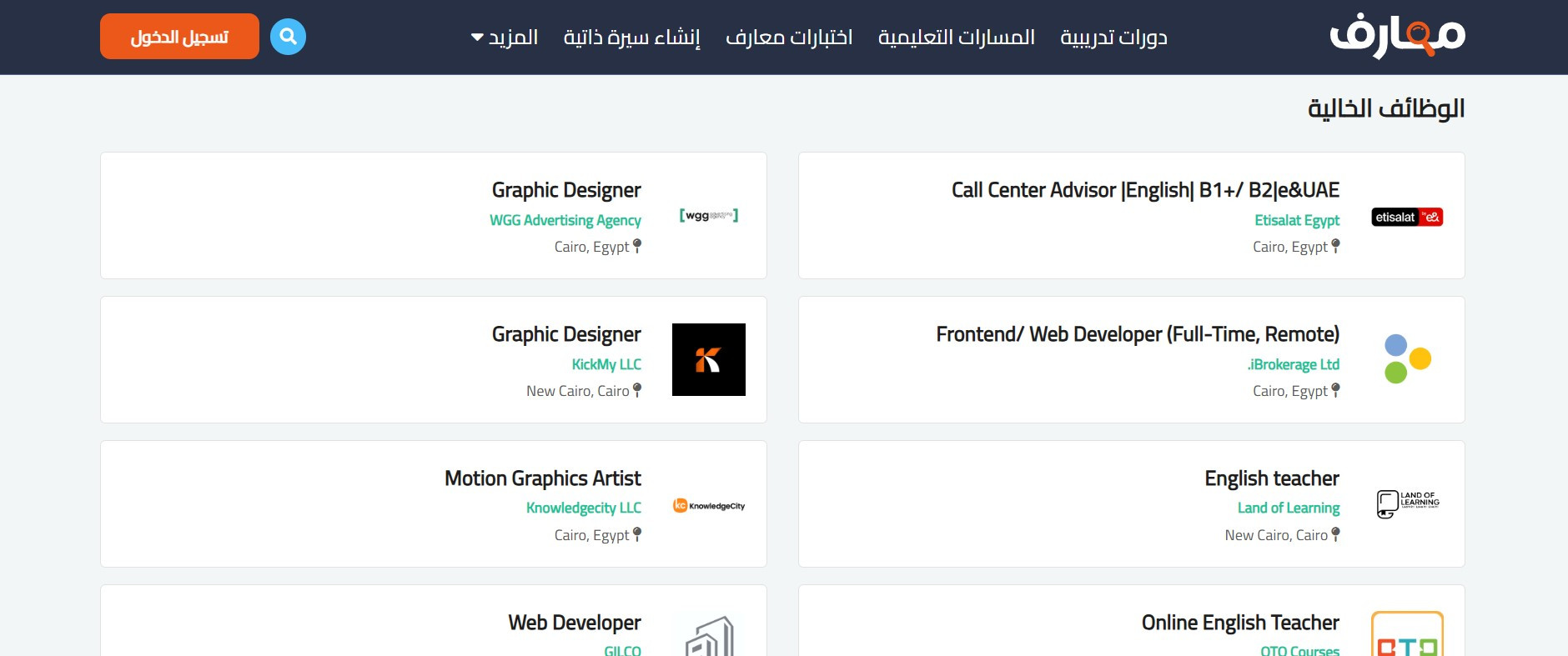Click the Knowledgecity logo
The image size is (1568, 656).
pyautogui.click(x=708, y=506)
